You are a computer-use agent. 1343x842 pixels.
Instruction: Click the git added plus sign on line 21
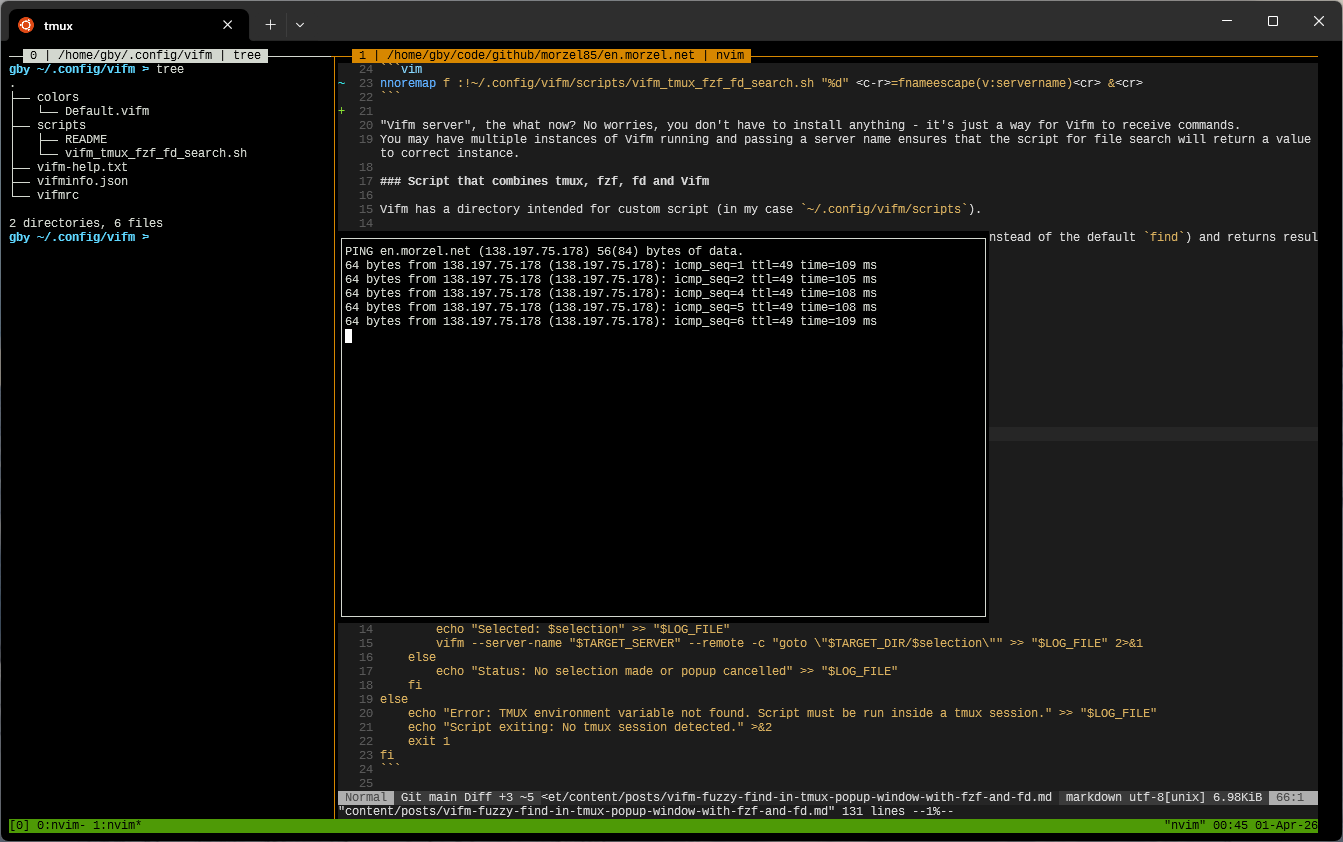tap(342, 112)
